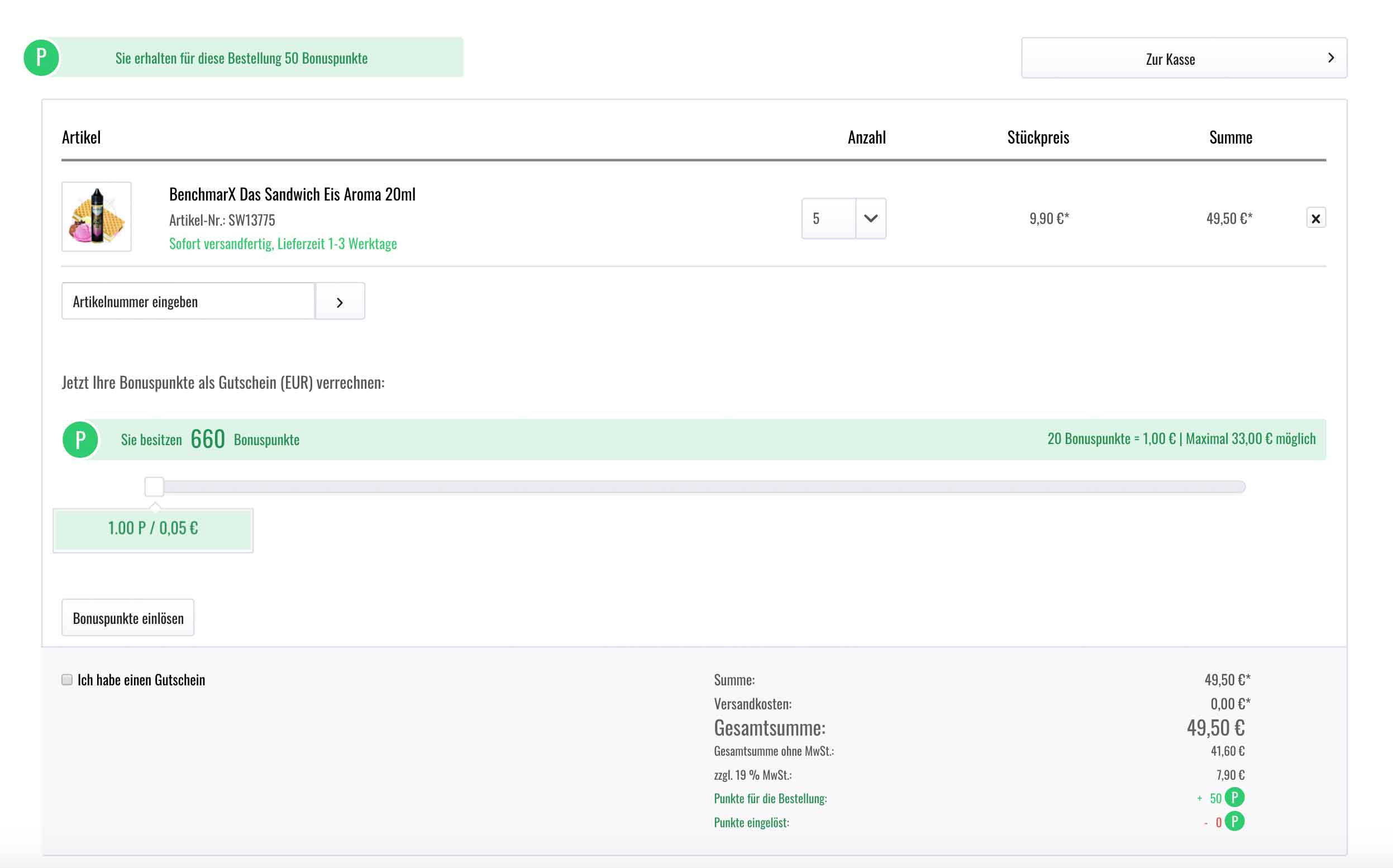Viewport: 1393px width, 868px height.
Task: Focus the Artikelnummer eingeben input field
Action: coord(188,302)
